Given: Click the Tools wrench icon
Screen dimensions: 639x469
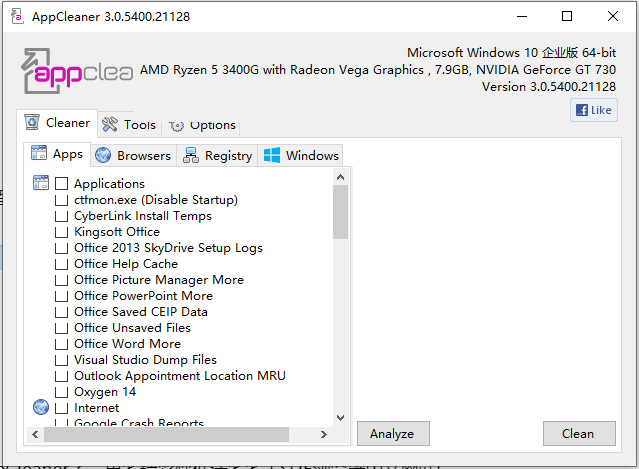Looking at the screenshot, I should (x=110, y=124).
